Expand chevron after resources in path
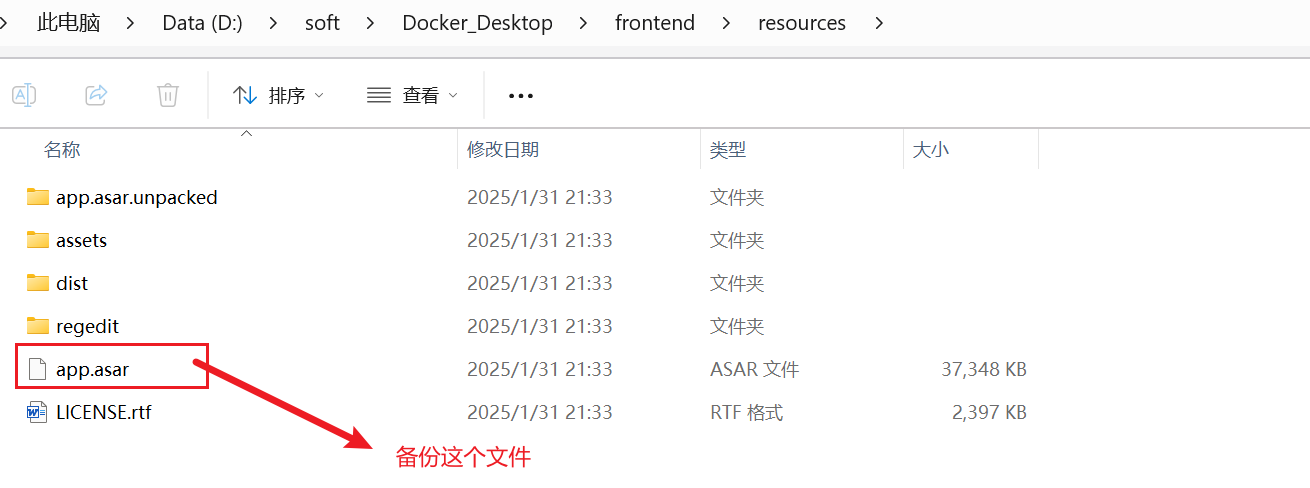 click(879, 23)
